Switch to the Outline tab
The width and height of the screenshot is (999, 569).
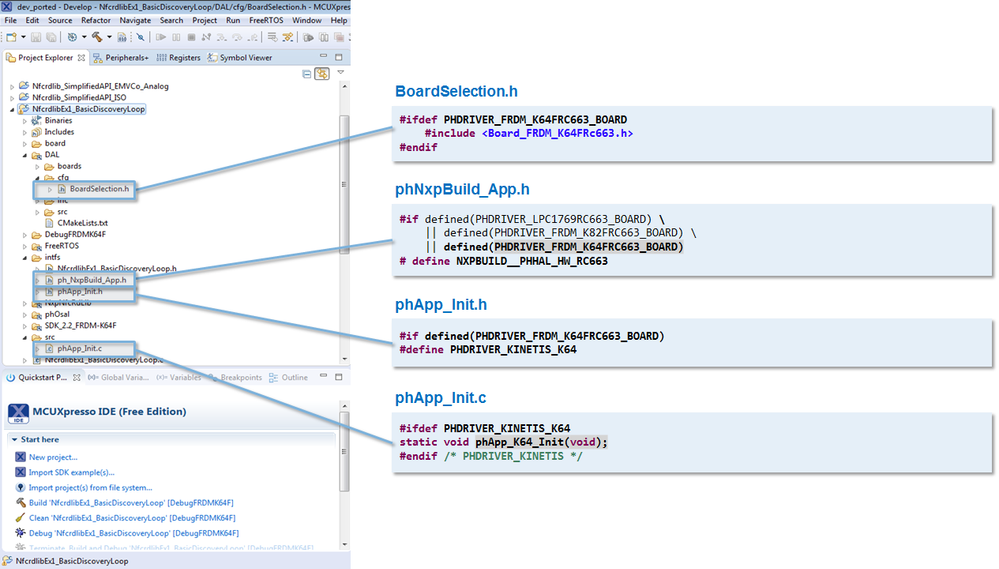coord(288,378)
